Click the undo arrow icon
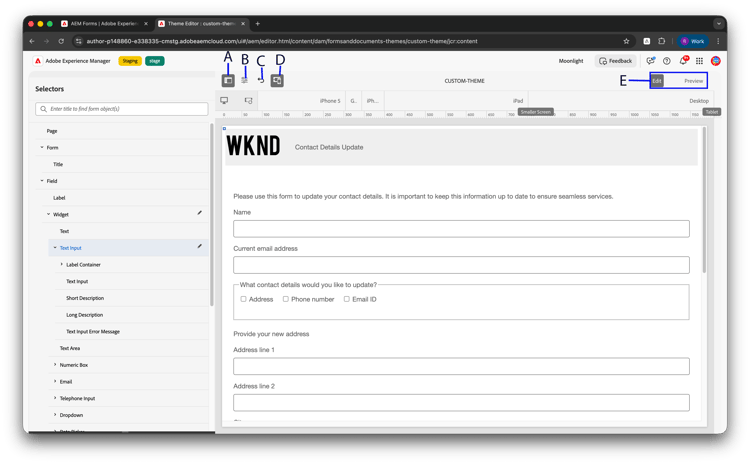The image size is (750, 464). pyautogui.click(x=261, y=80)
